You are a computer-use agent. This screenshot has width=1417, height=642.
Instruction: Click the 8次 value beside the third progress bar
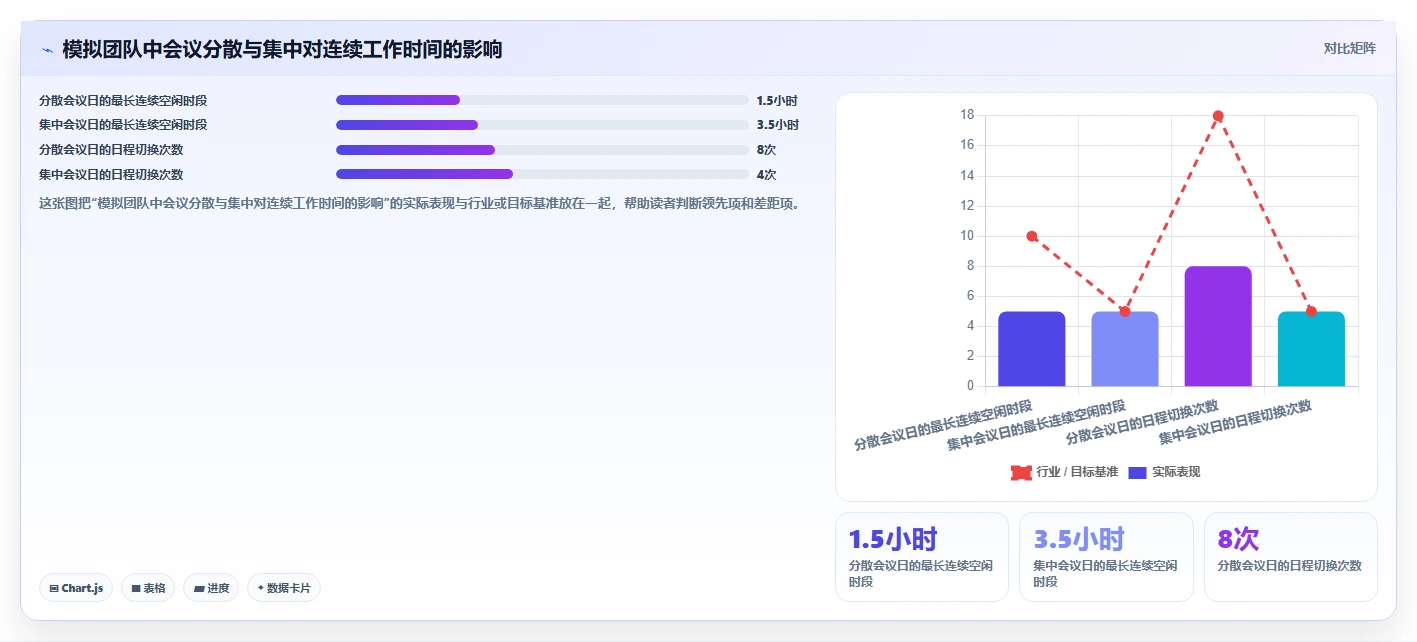(x=767, y=150)
